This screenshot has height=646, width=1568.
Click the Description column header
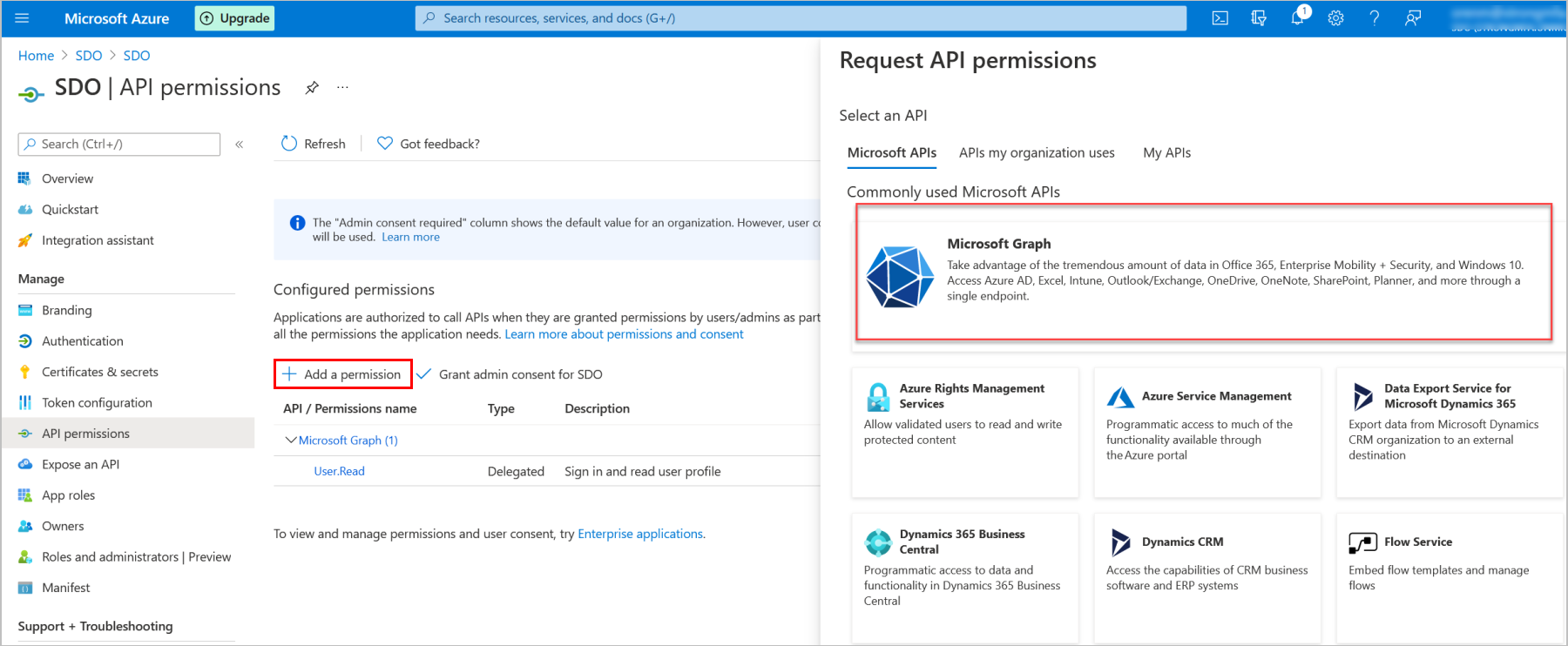click(x=597, y=409)
